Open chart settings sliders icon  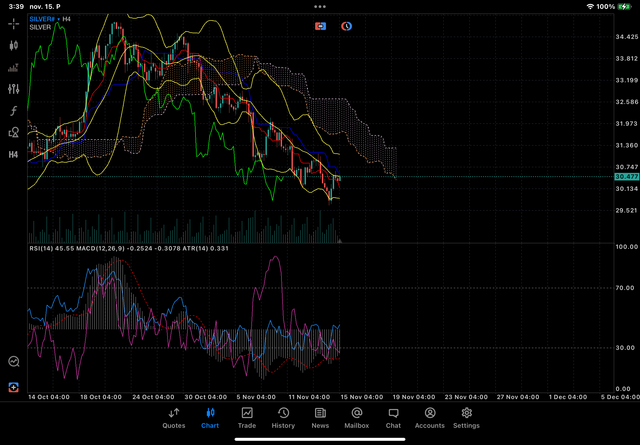[13, 89]
